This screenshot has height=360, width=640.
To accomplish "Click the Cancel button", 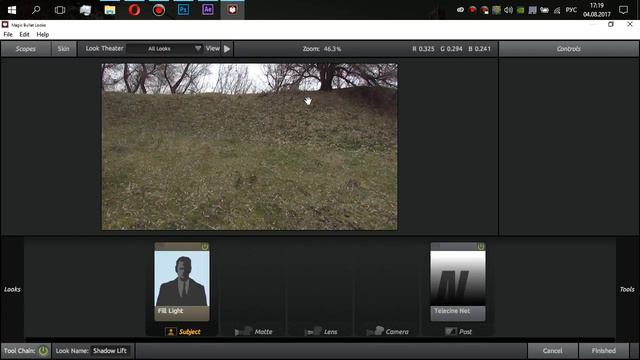I will tap(553, 351).
